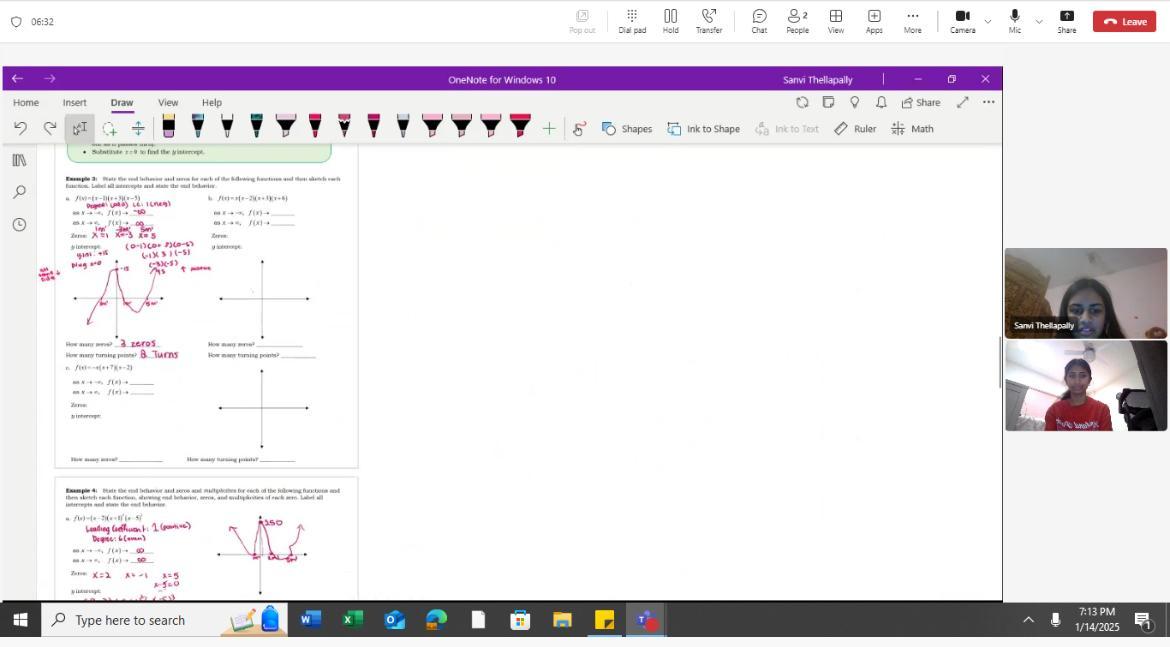Expand the Mic options chevron

[x=1039, y=22]
